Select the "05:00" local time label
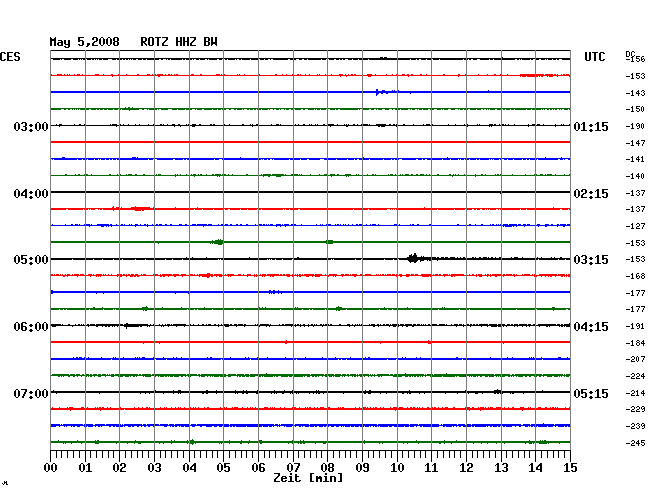650x494 pixels. [x=31, y=260]
